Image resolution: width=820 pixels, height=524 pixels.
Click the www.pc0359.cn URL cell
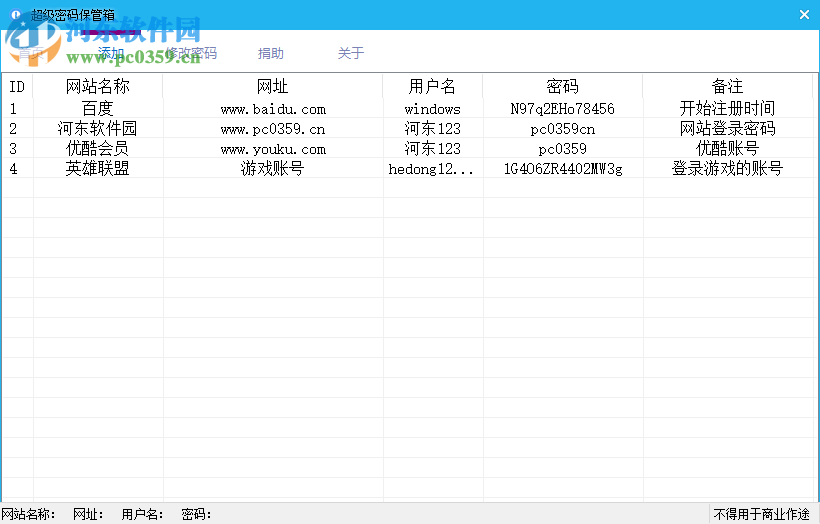(273, 129)
